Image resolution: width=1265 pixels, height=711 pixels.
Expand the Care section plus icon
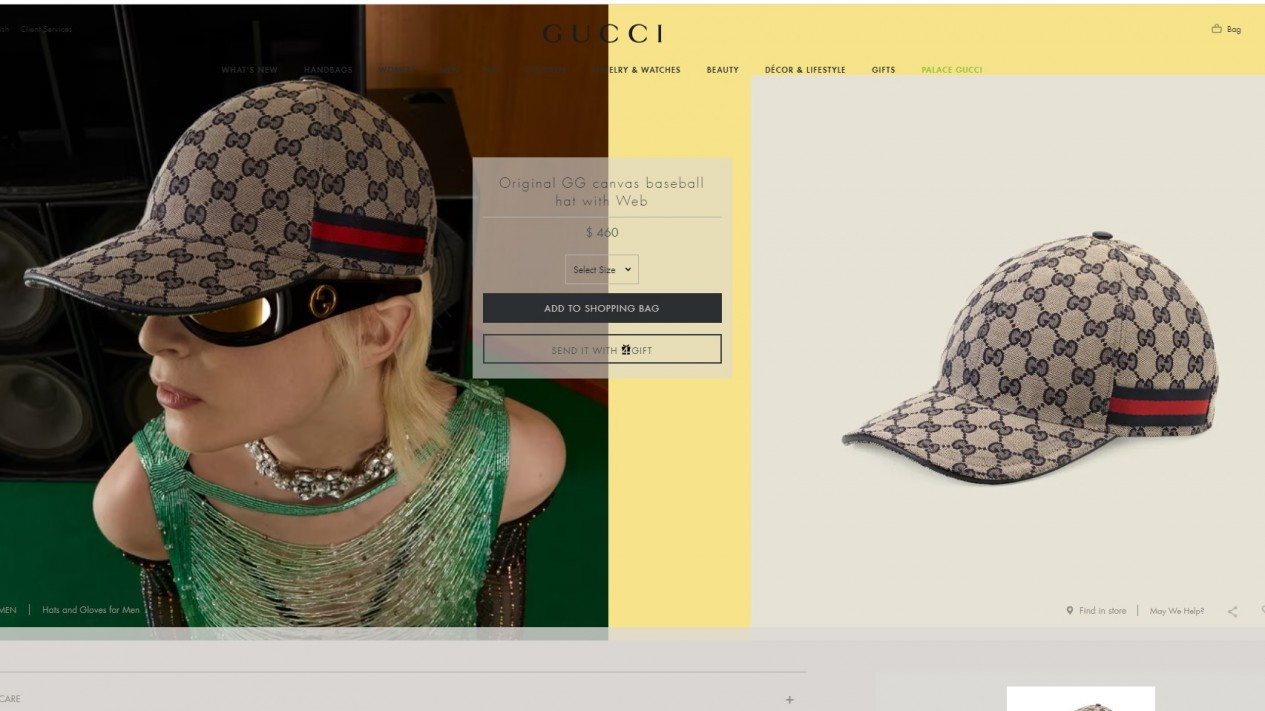tap(789, 700)
